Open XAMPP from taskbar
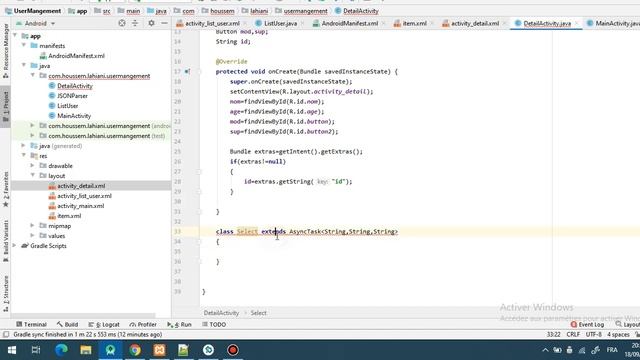Screen dimensions: 640x360 pyautogui.click(x=159, y=350)
